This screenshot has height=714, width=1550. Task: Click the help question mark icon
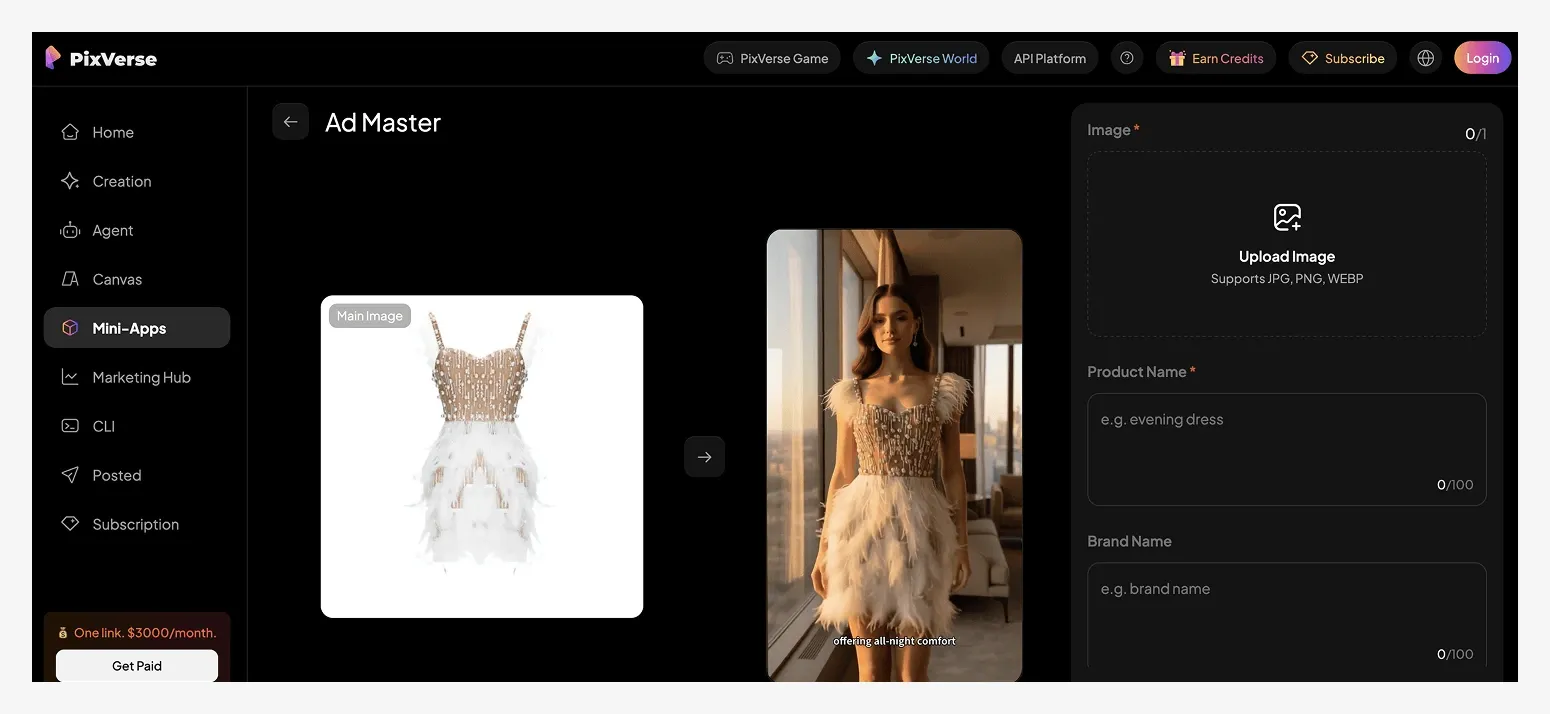click(x=1127, y=58)
